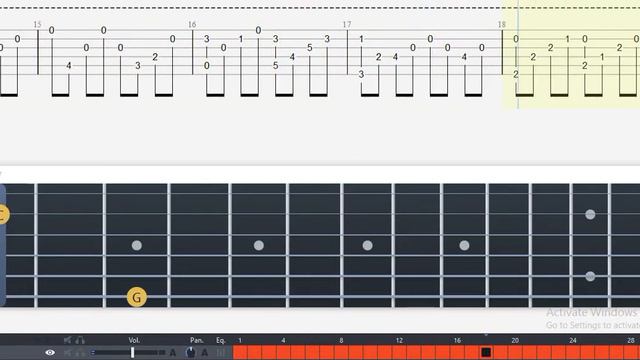
Task: Open the track equalizer icon
Action: [220, 352]
